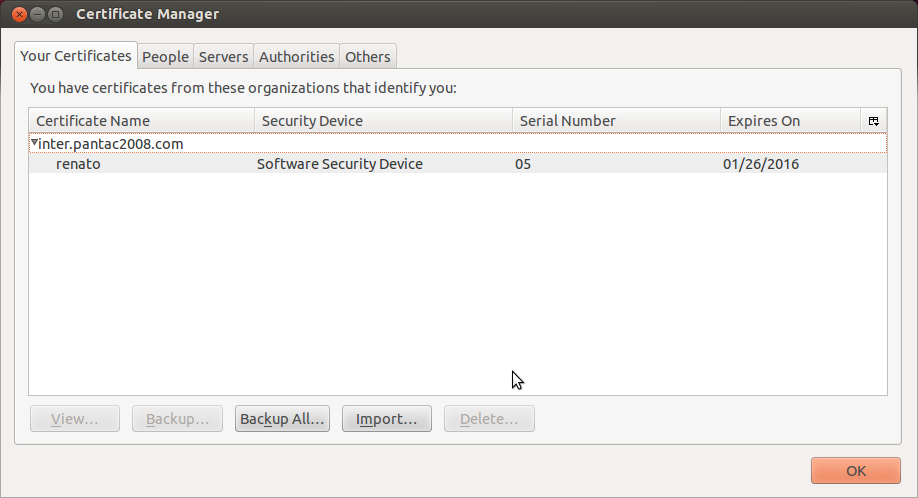Sort by the Expires On column header
This screenshot has height=498, width=918.
click(x=789, y=121)
